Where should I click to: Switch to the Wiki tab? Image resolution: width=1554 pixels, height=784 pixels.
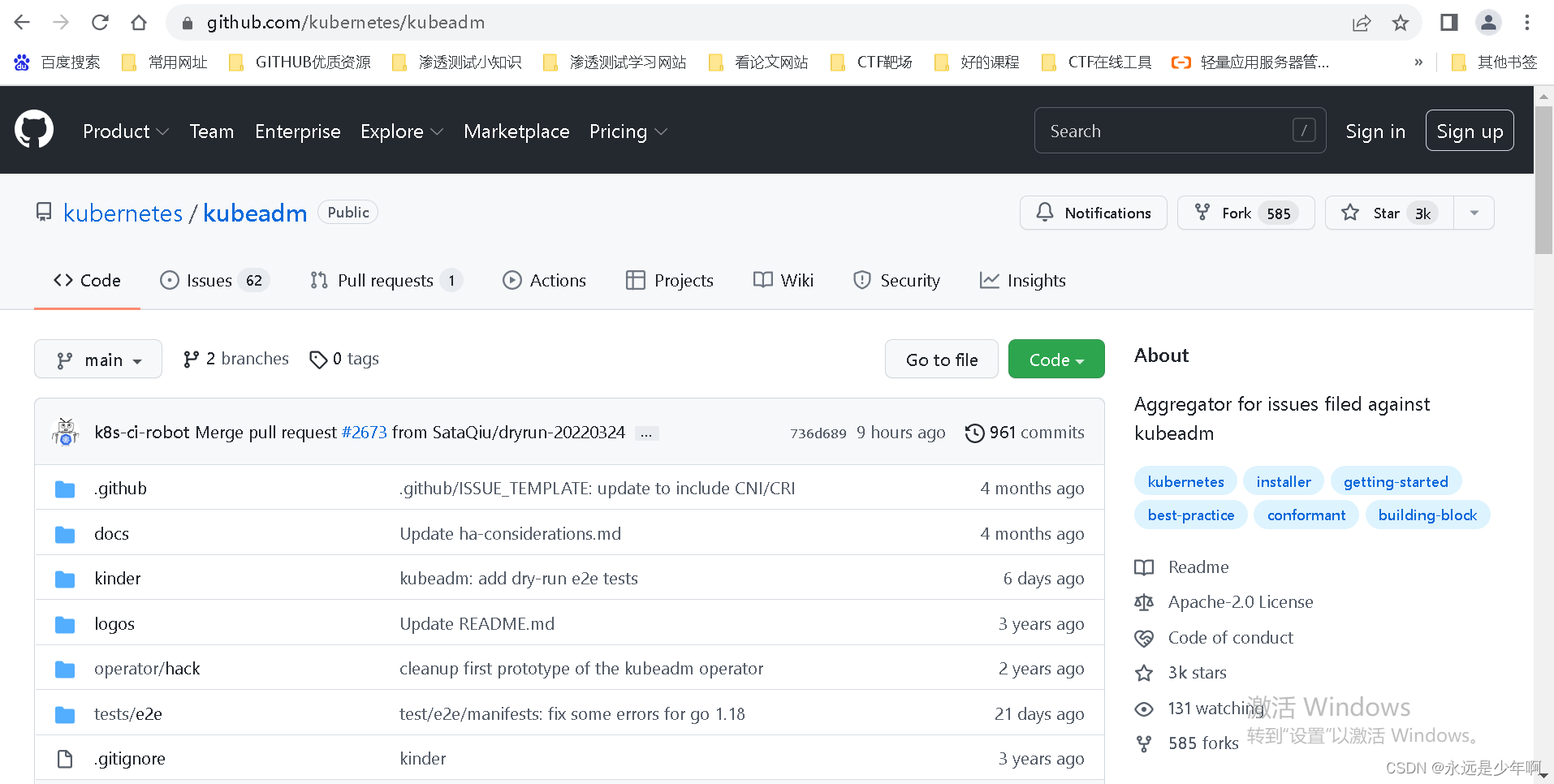click(783, 280)
